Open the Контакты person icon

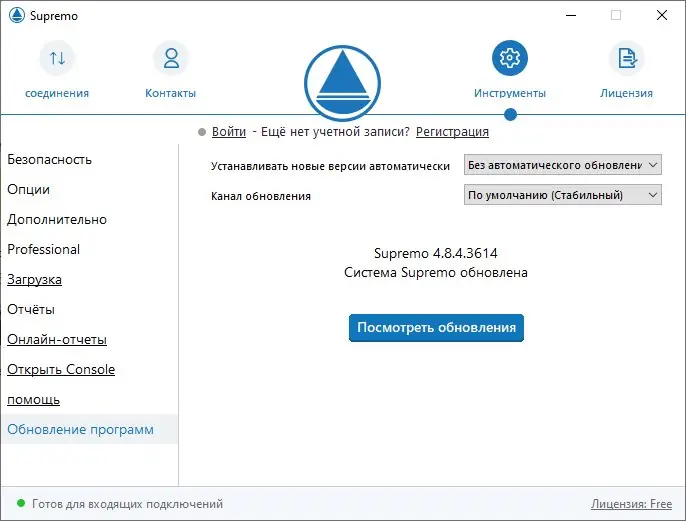(171, 58)
